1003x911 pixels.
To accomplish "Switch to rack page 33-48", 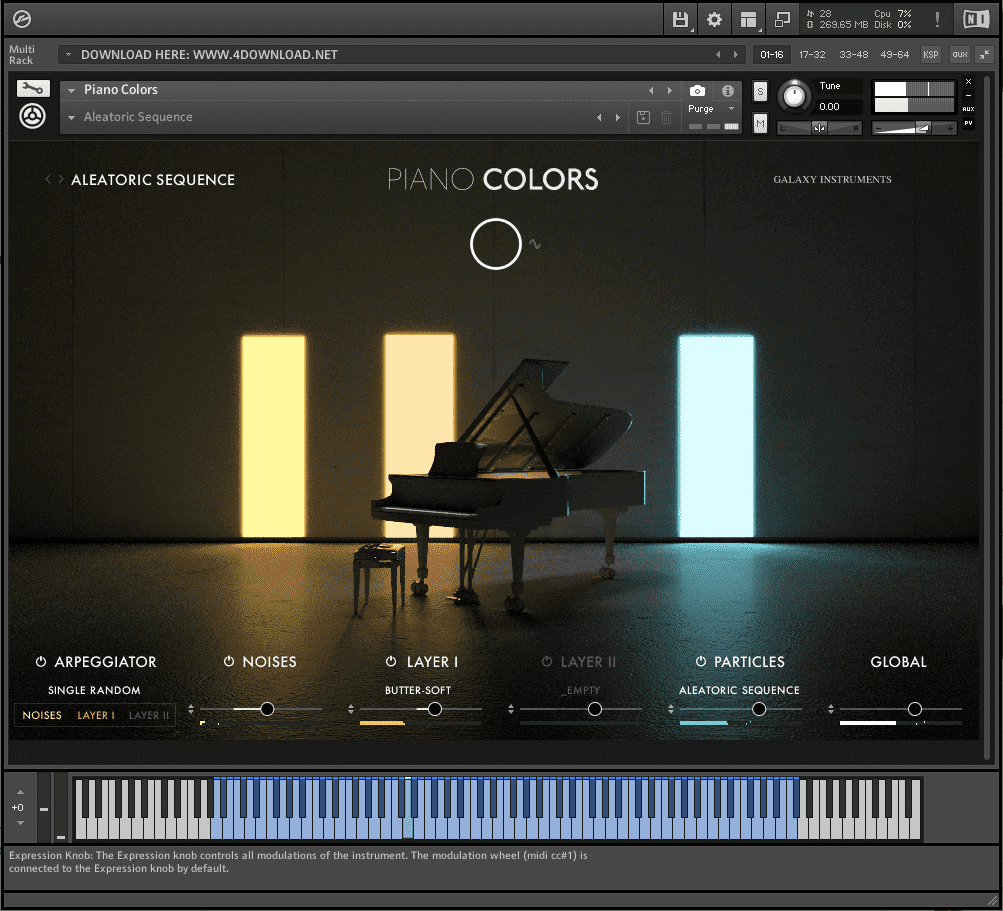I will (x=853, y=55).
